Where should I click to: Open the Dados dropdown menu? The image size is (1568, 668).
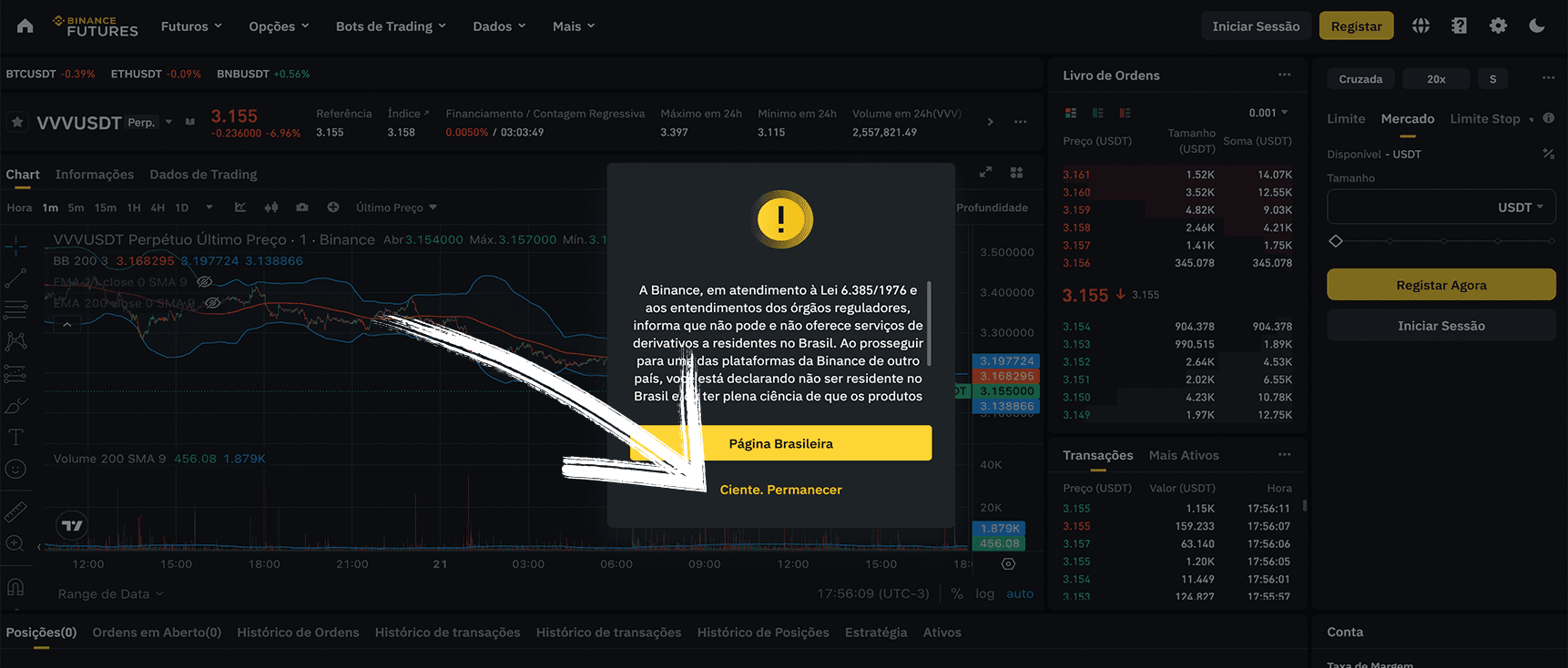click(x=499, y=26)
